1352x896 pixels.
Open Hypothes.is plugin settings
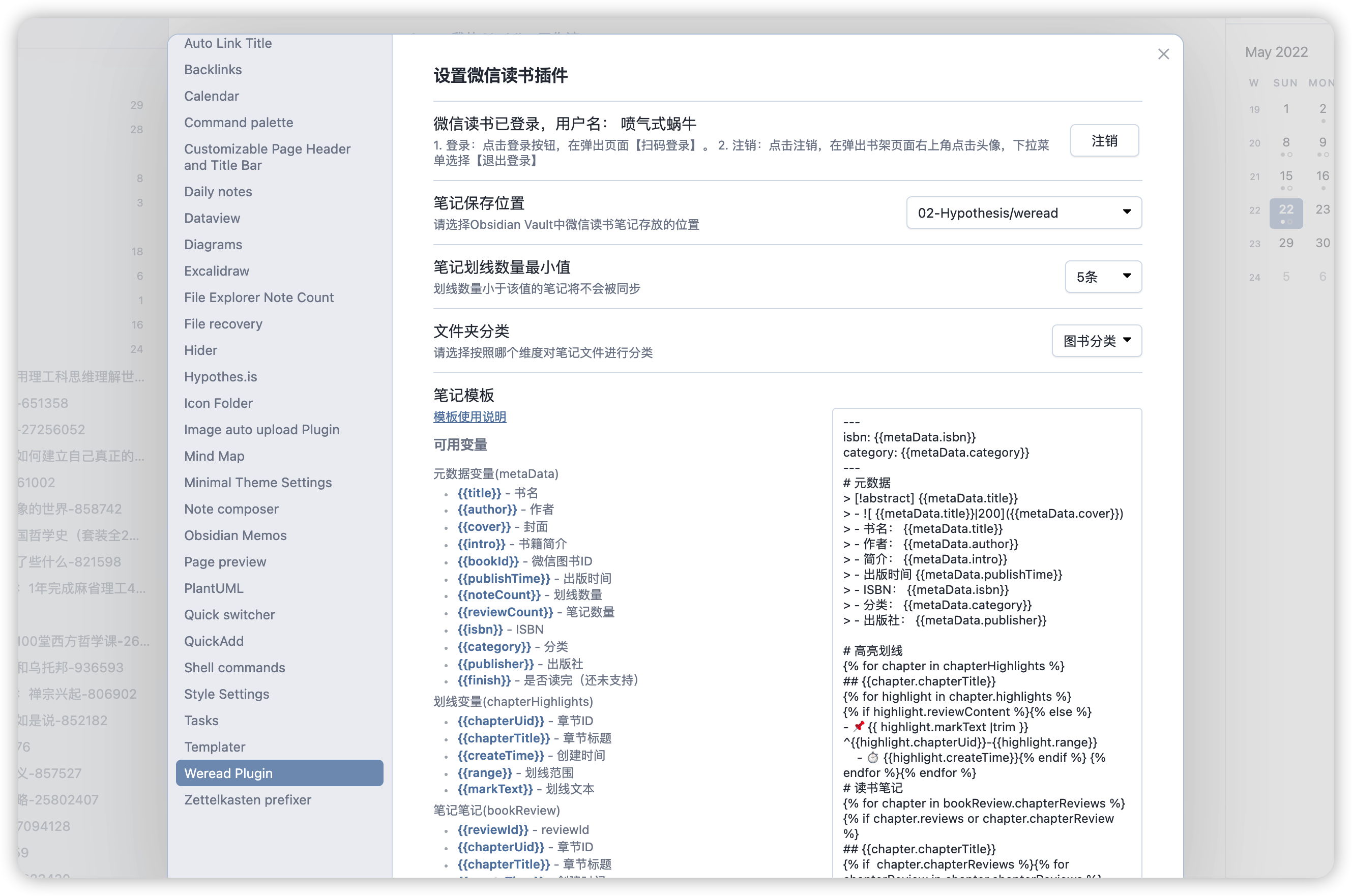(x=221, y=377)
